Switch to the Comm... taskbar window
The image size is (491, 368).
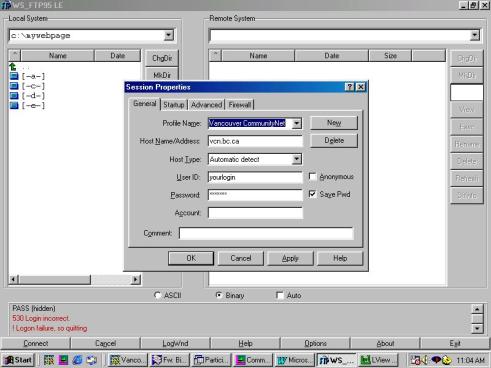(x=253, y=360)
